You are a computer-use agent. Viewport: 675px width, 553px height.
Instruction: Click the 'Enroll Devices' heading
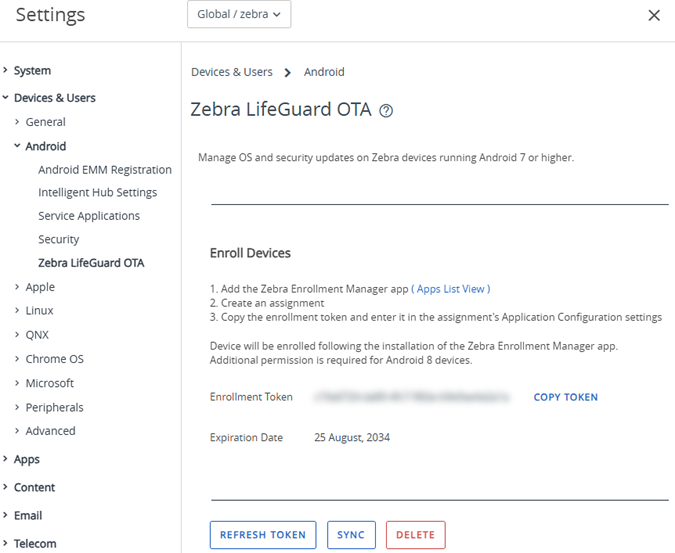[x=250, y=253]
